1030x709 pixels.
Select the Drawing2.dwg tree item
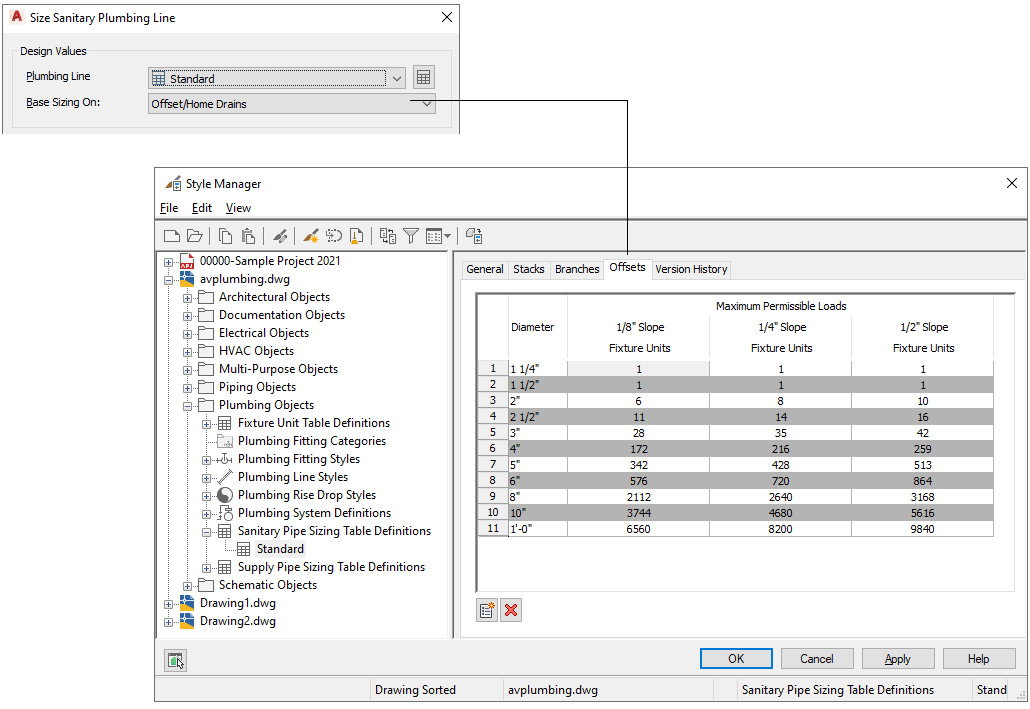pos(238,621)
